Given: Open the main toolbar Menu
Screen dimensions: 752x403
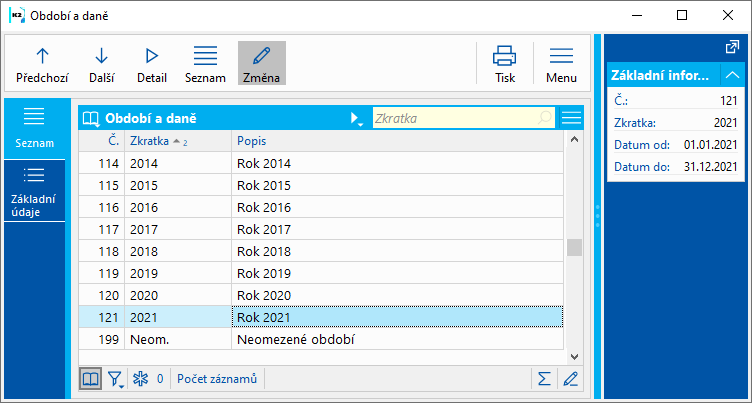Looking at the screenshot, I should tap(561, 63).
